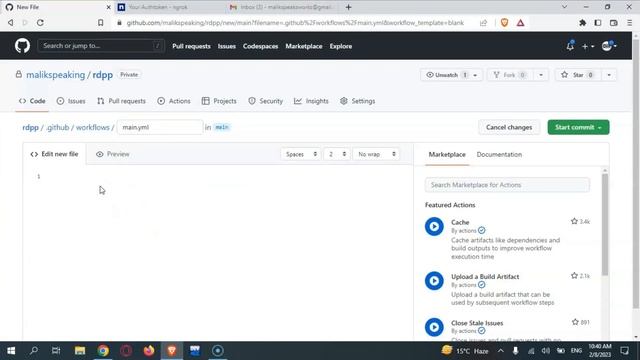
Task: Open the workflows breadcrumb link
Action: click(93, 127)
